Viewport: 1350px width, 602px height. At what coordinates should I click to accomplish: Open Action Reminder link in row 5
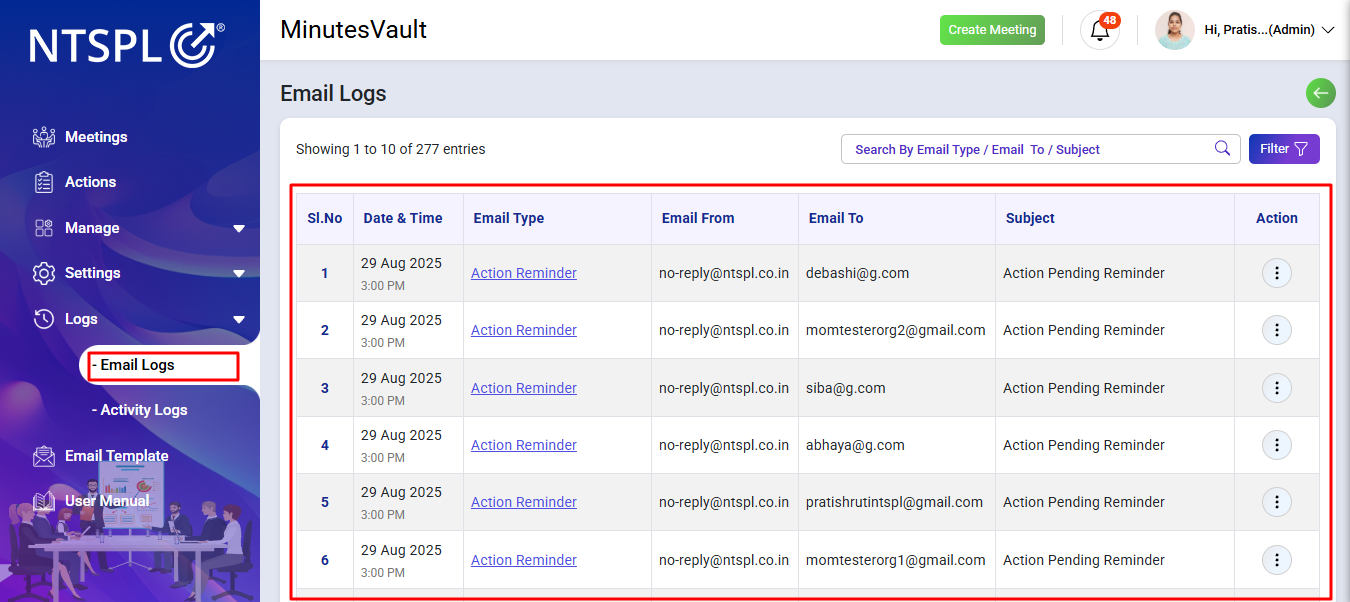click(524, 502)
